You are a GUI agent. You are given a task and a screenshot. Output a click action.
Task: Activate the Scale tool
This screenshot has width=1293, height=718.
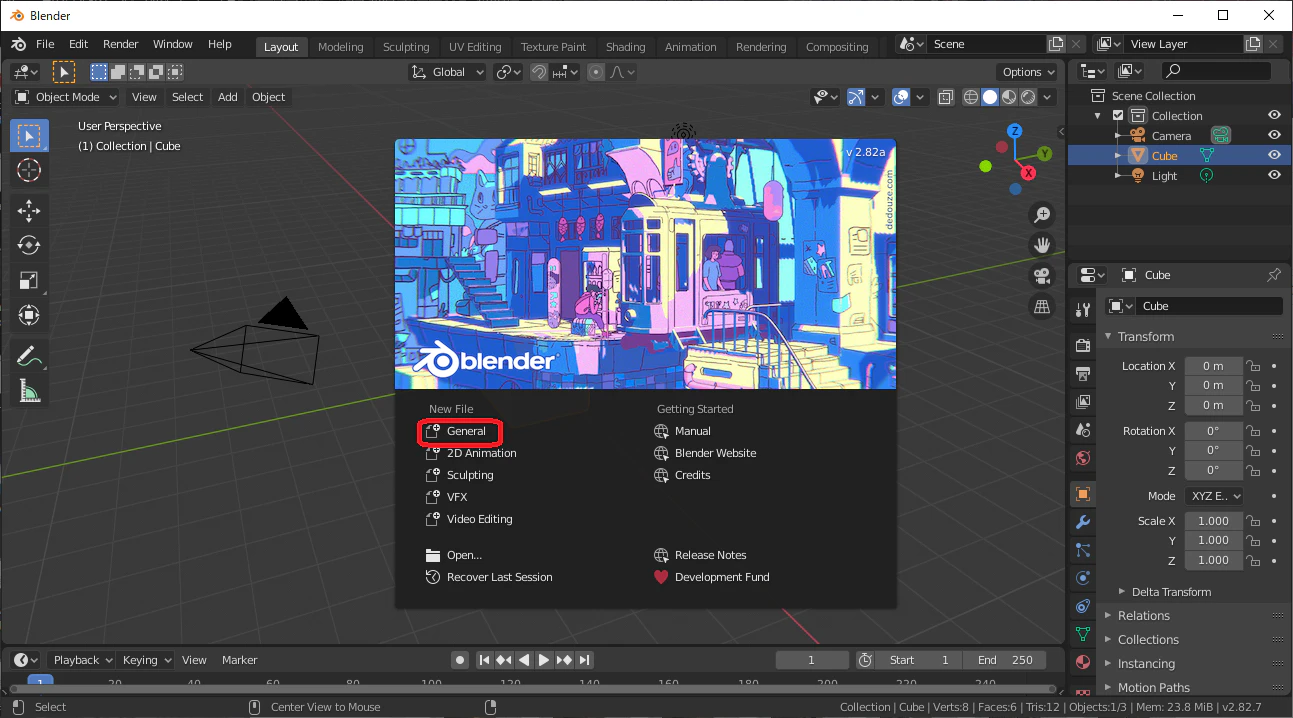point(29,280)
